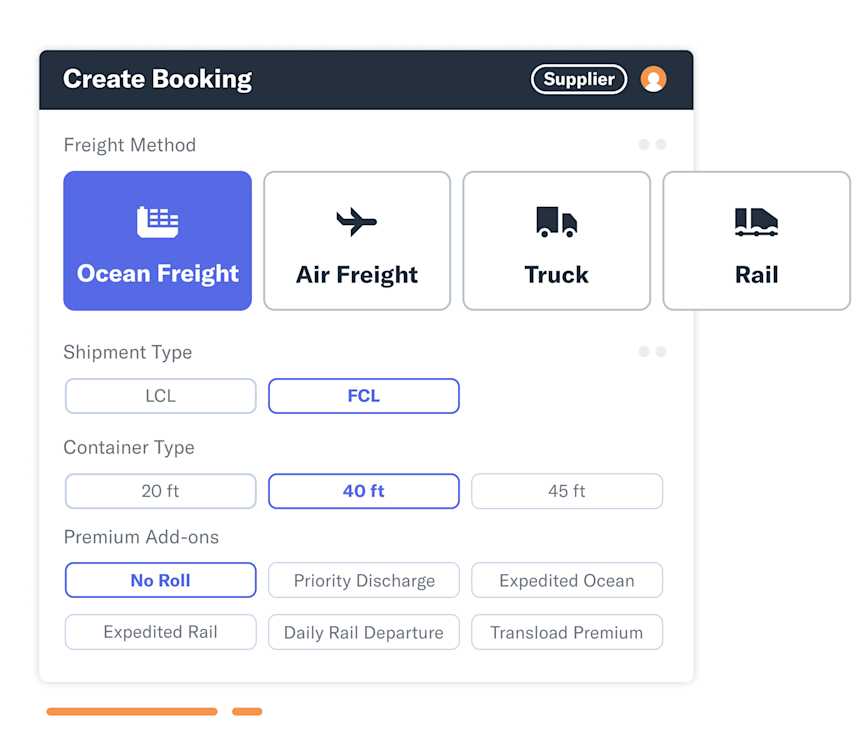Enable the Expedited Ocean add-on

pyautogui.click(x=567, y=580)
